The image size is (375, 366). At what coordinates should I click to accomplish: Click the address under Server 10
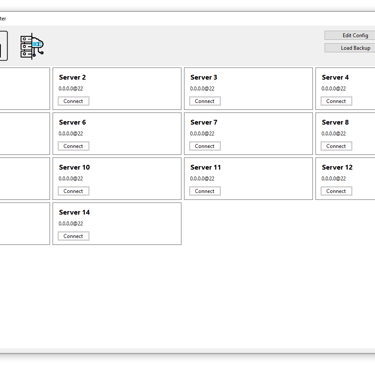pyautogui.click(x=71, y=179)
